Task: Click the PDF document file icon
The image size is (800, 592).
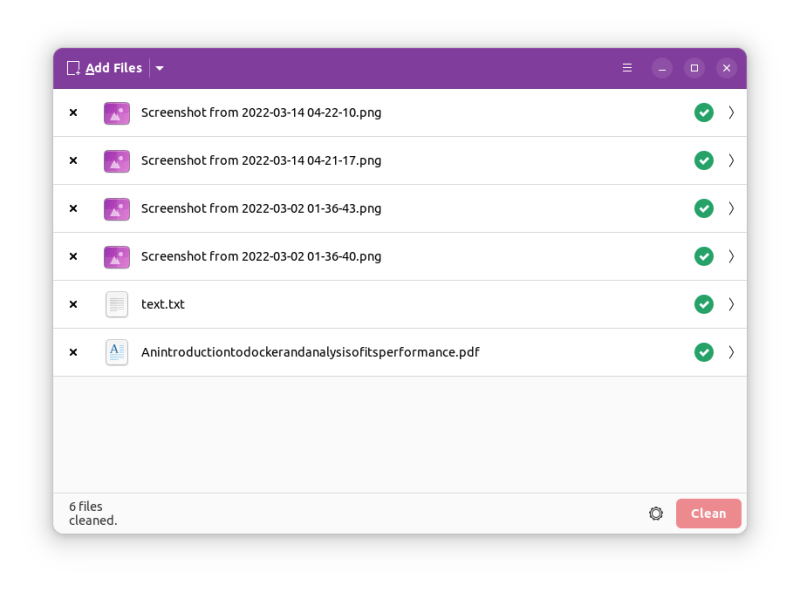Action: [x=117, y=352]
